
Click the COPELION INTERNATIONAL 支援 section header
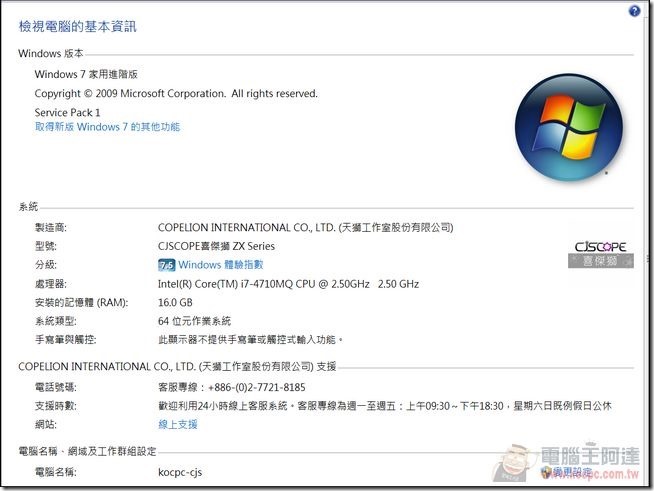177,367
